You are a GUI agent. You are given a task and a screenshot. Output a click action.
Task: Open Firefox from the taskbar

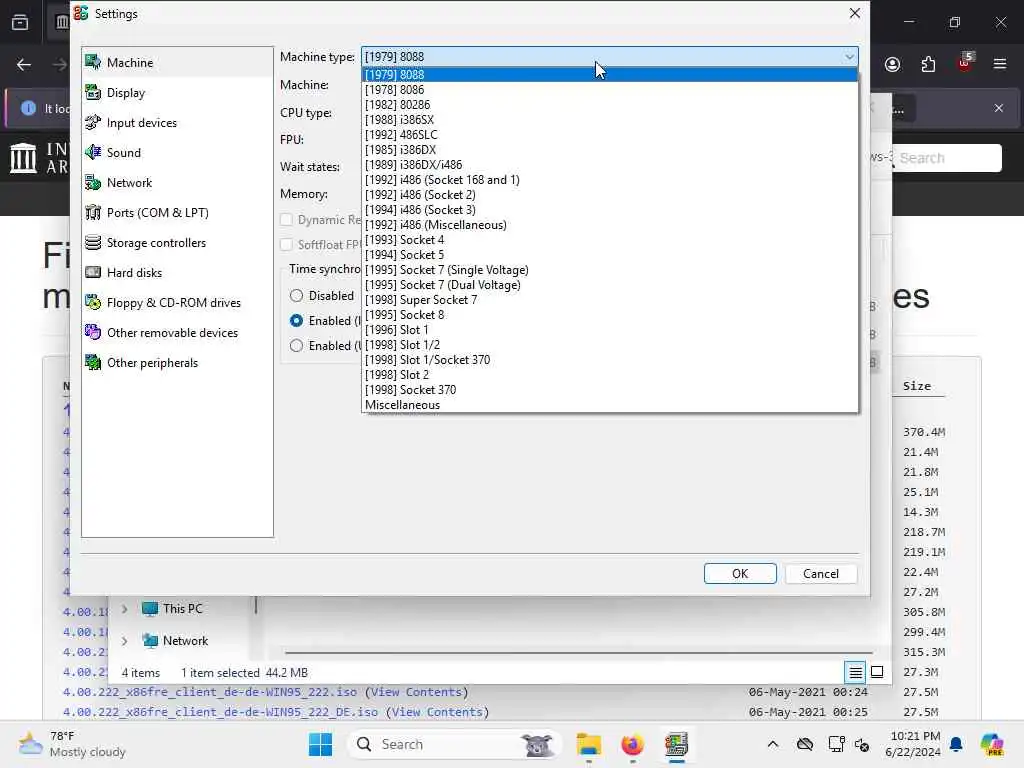click(x=632, y=744)
